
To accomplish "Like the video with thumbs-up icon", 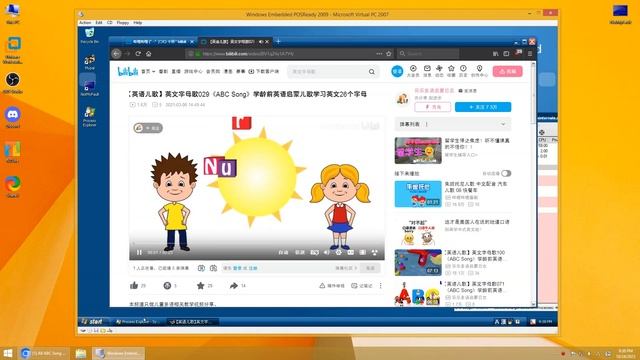I will [x=134, y=285].
